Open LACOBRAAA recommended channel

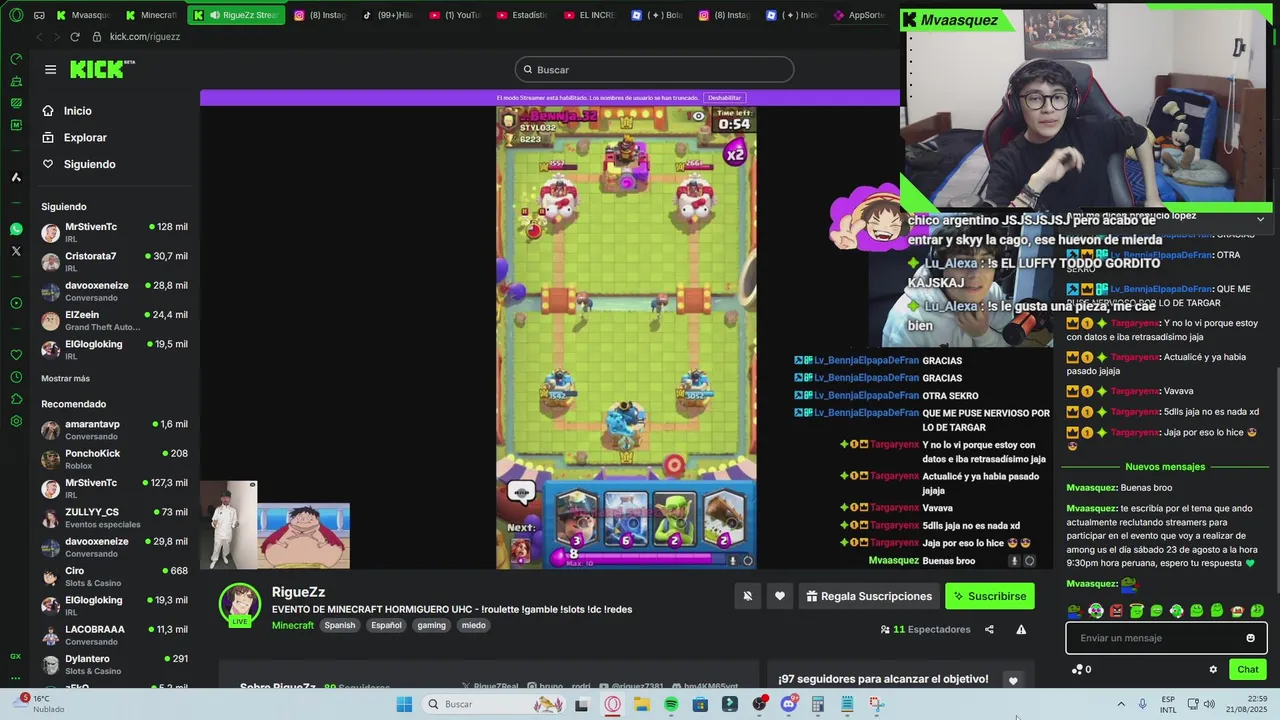tap(114, 635)
